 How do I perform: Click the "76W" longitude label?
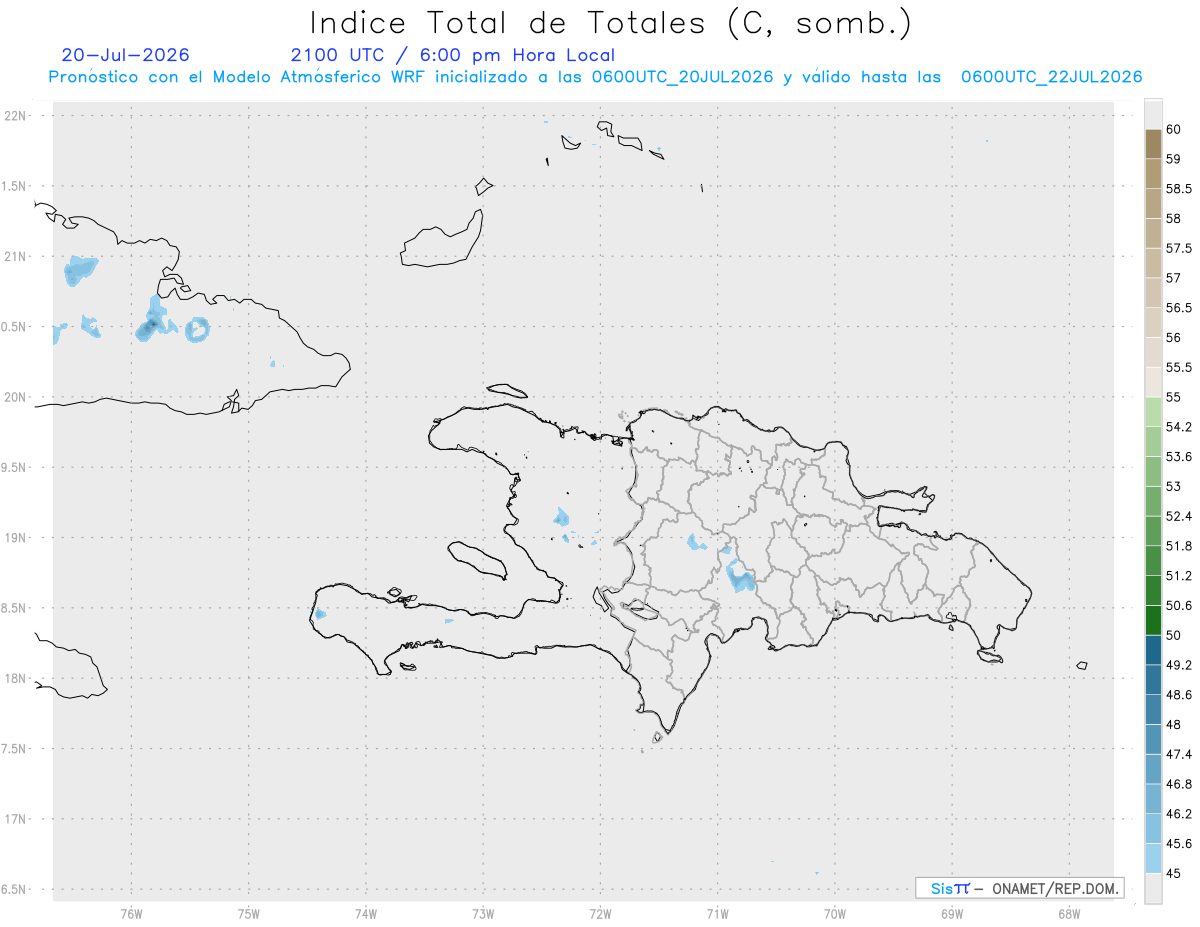pyautogui.click(x=131, y=913)
